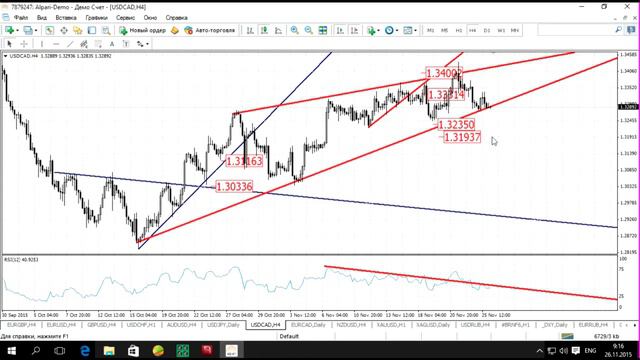
Task: Select the D1 timeframe button
Action: [x=487, y=30]
